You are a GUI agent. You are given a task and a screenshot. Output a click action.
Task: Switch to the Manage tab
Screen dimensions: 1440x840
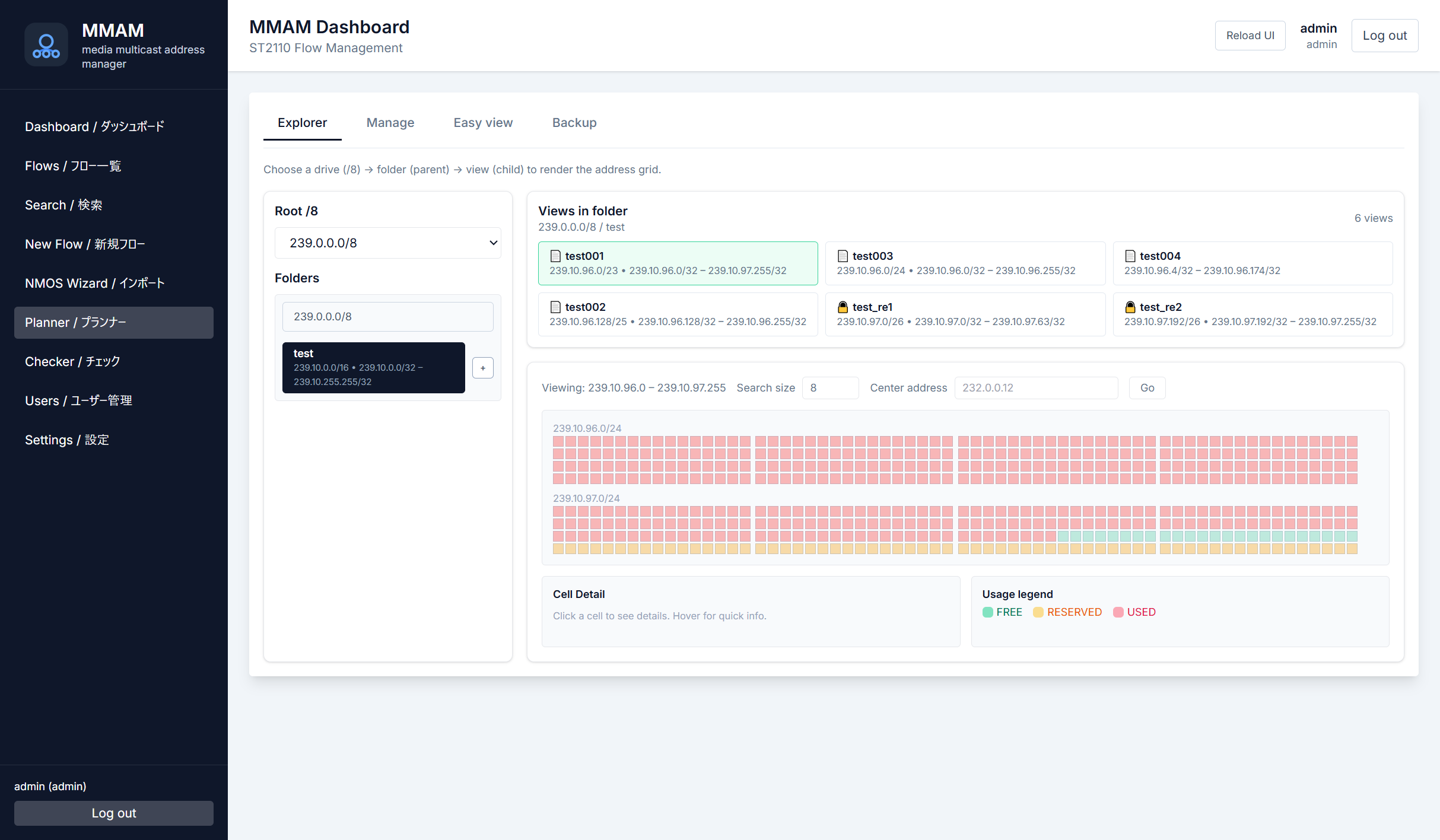pos(390,122)
